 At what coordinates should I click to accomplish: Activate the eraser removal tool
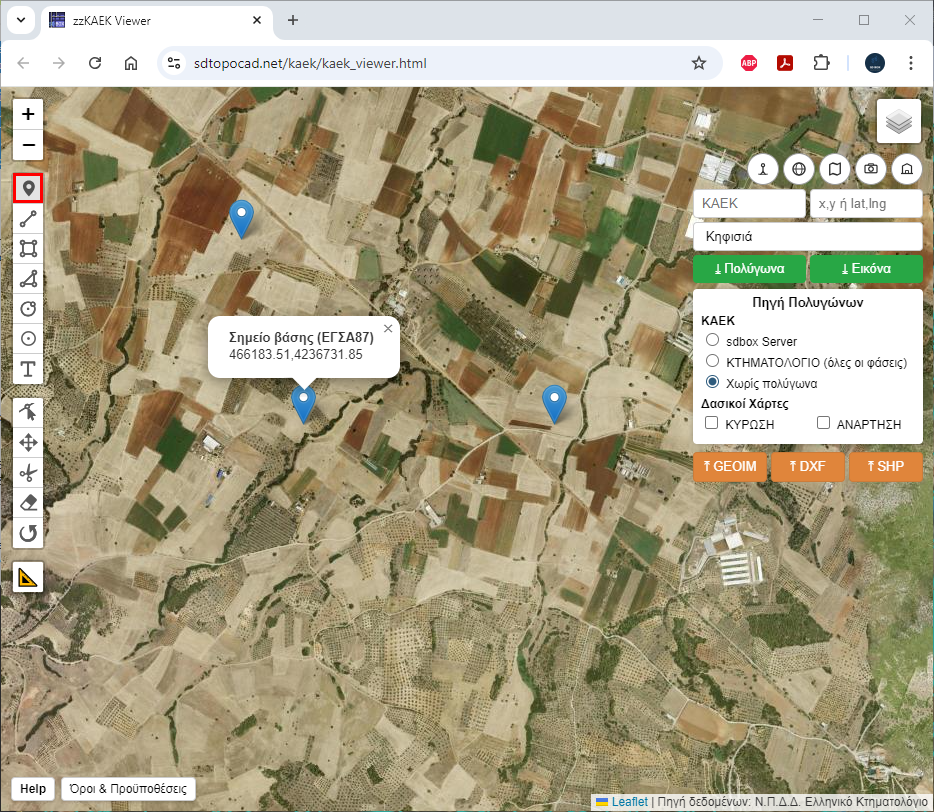click(x=28, y=503)
